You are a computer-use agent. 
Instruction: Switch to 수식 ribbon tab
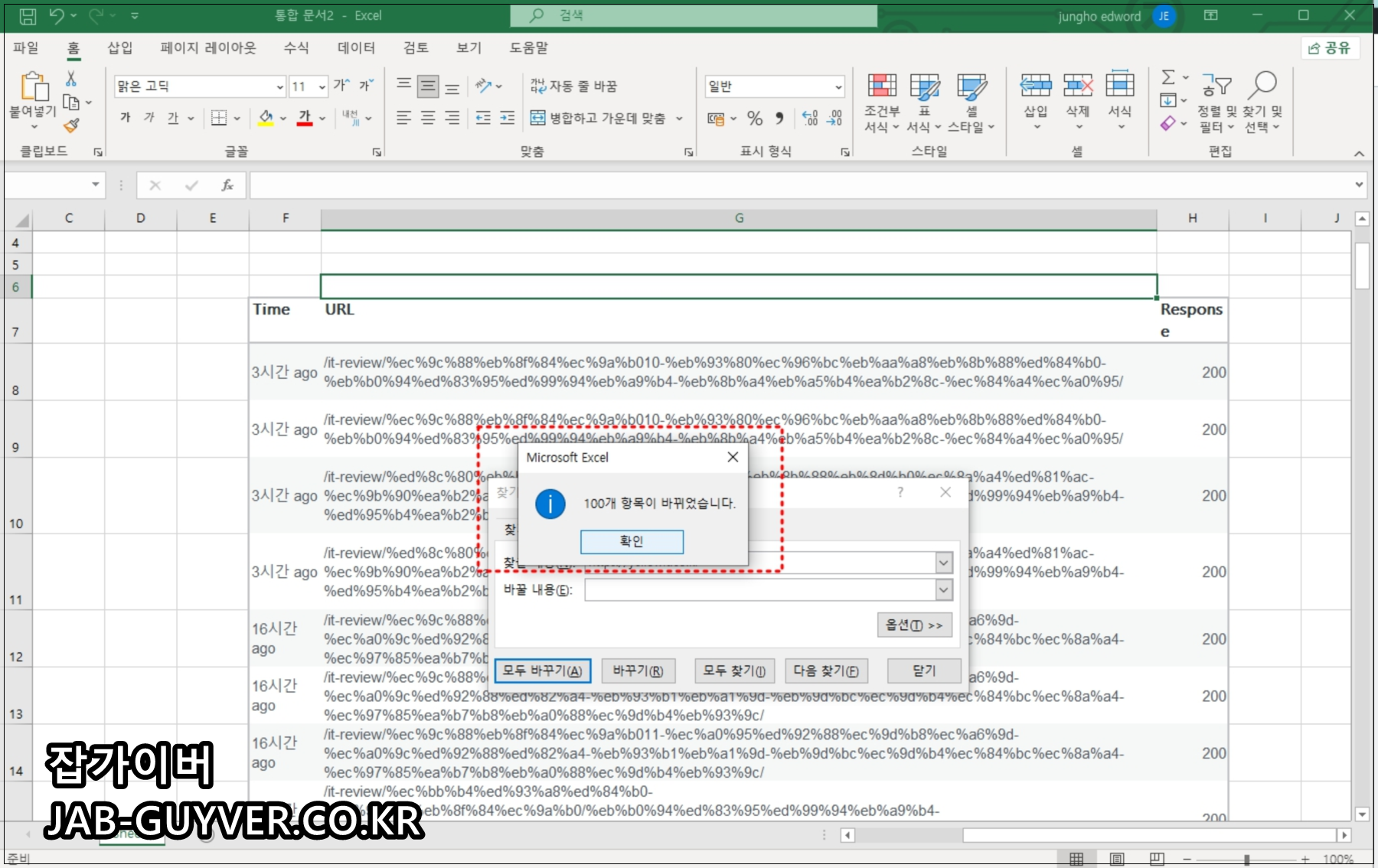(x=296, y=47)
